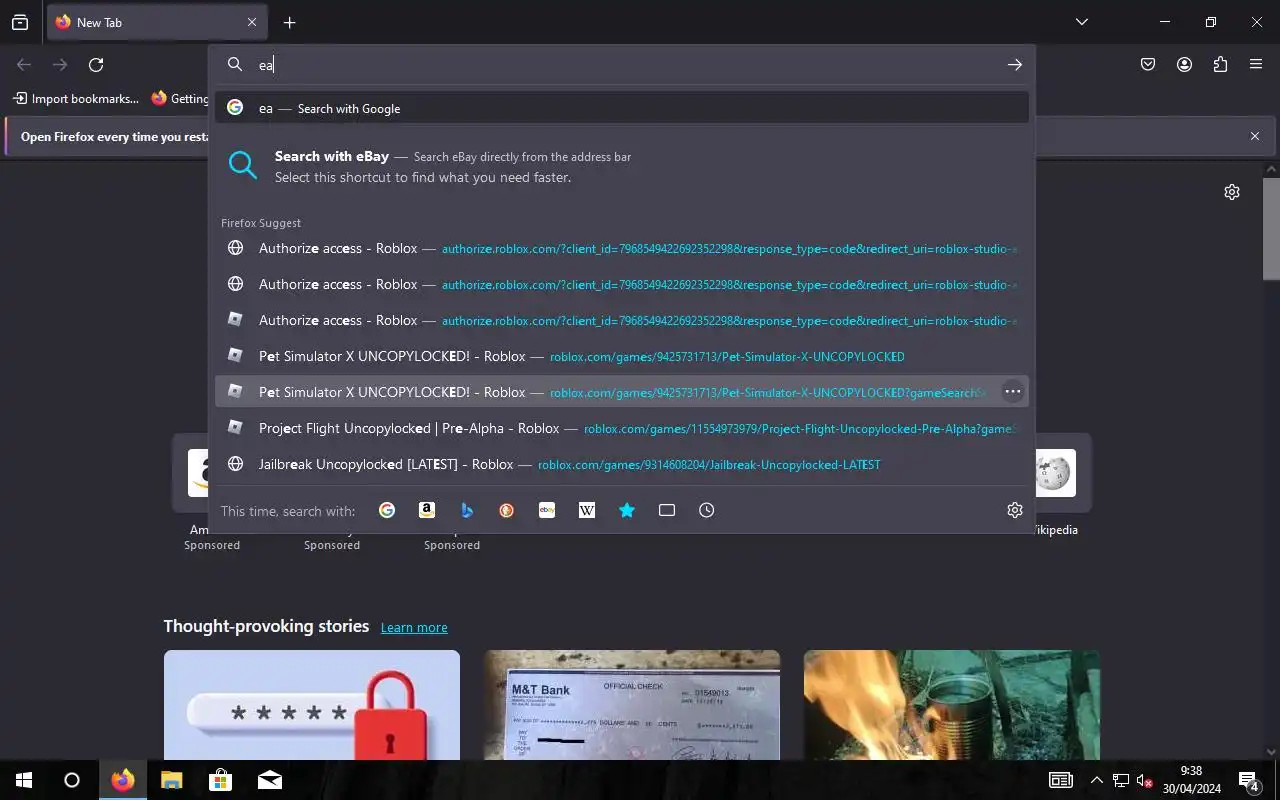Expand the list all tabs chevron
Viewport: 1280px width, 800px height.
[x=1082, y=22]
